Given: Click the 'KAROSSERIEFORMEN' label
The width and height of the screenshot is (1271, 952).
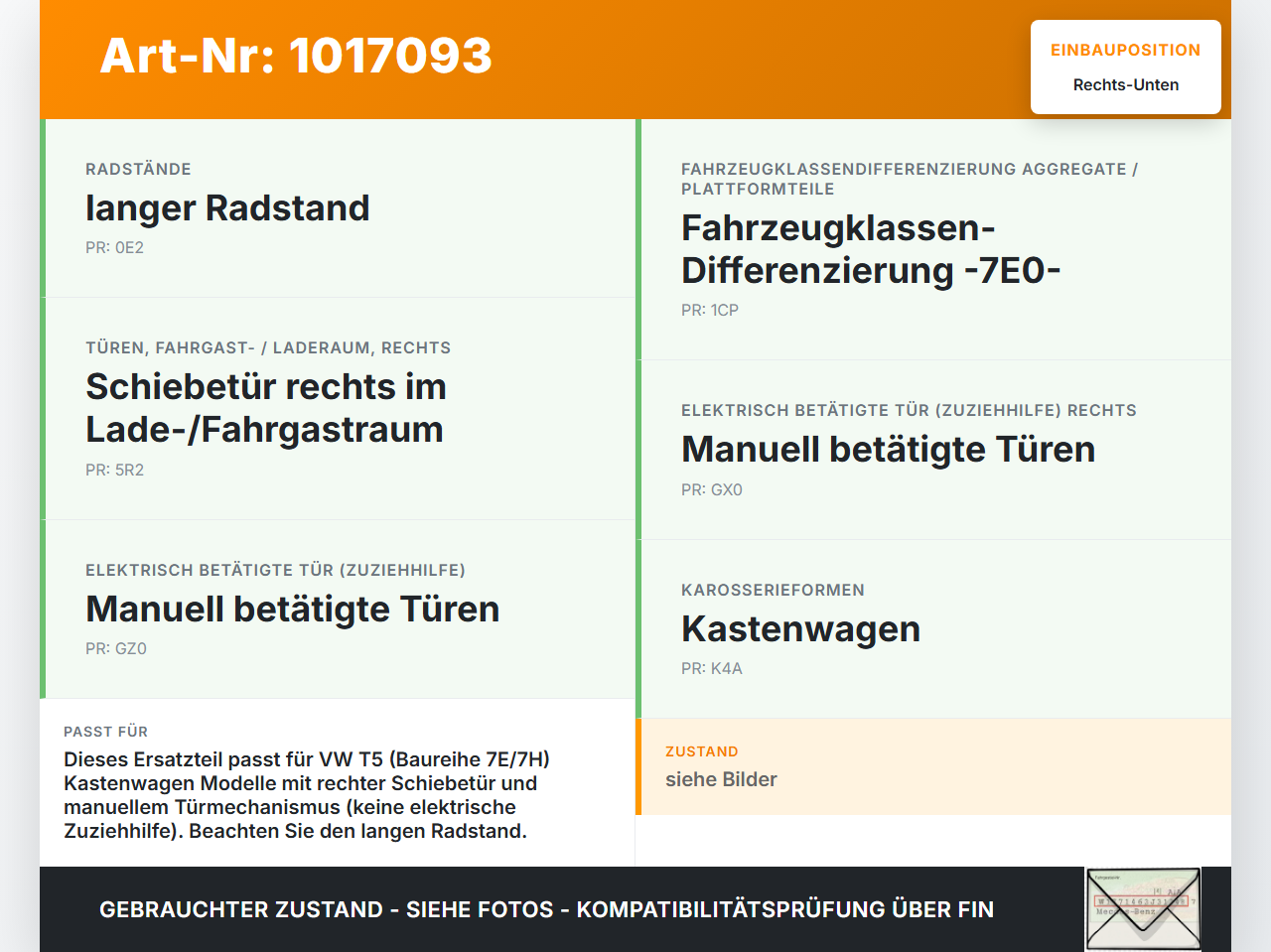Looking at the screenshot, I should tap(773, 590).
